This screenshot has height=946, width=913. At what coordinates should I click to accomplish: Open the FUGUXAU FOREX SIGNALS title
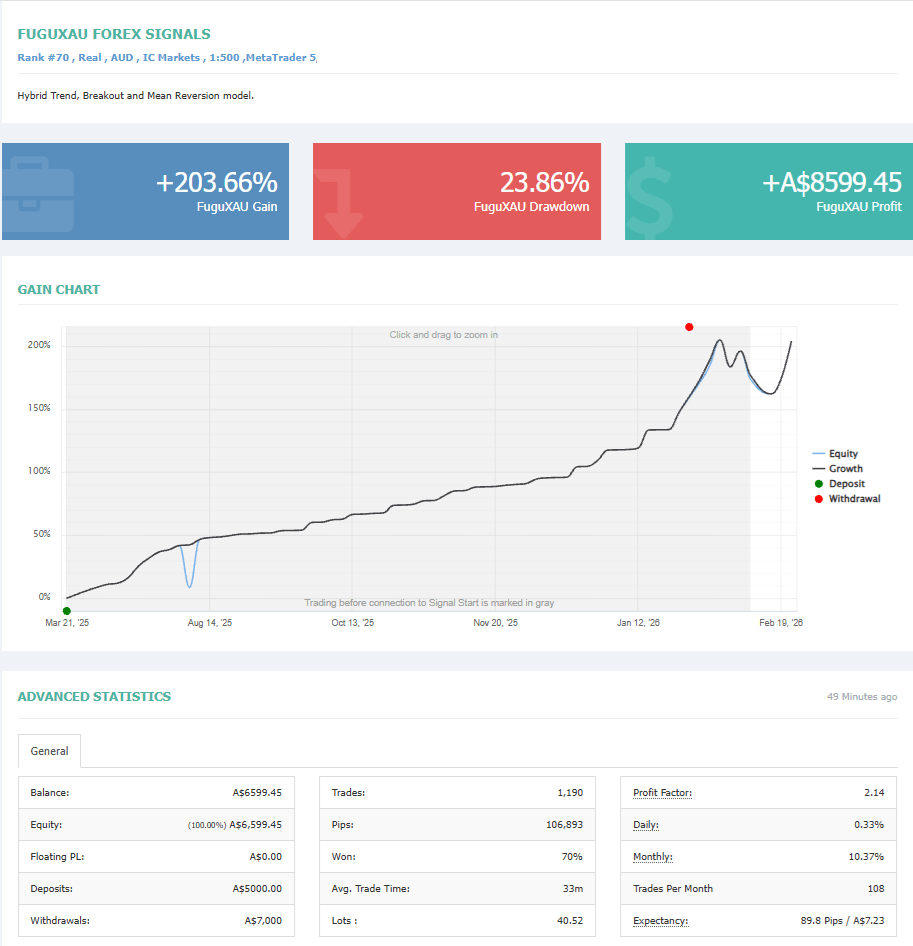tap(113, 33)
